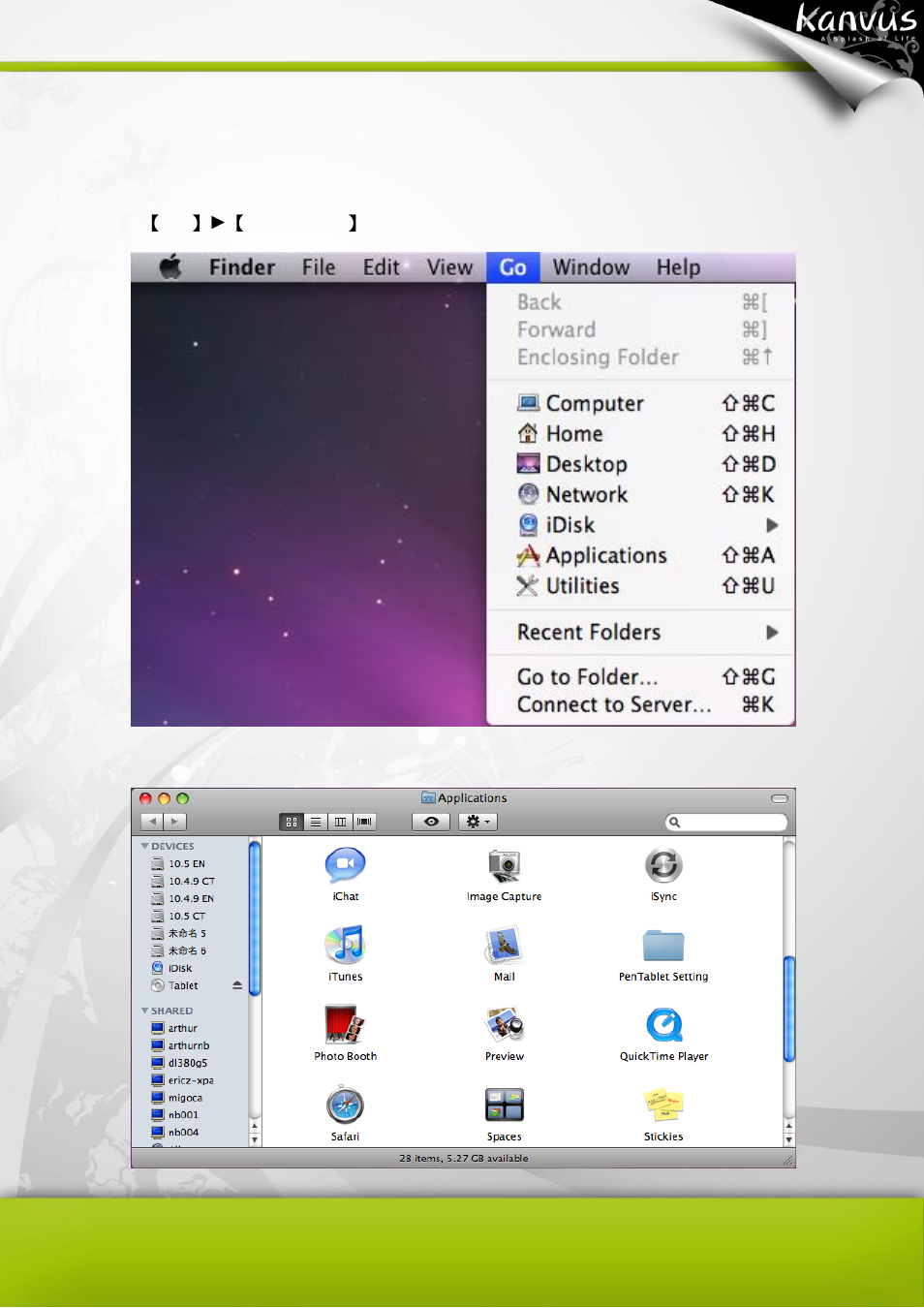Switch to list view
This screenshot has width=924, height=1308.
(x=316, y=822)
